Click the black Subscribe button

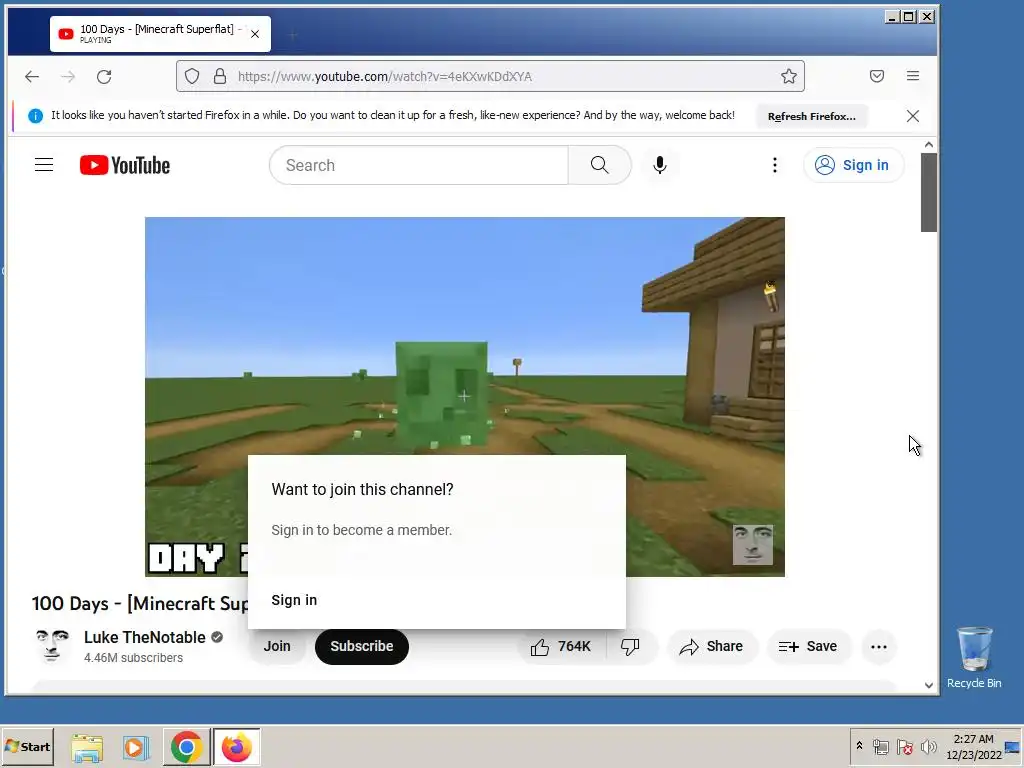click(362, 647)
